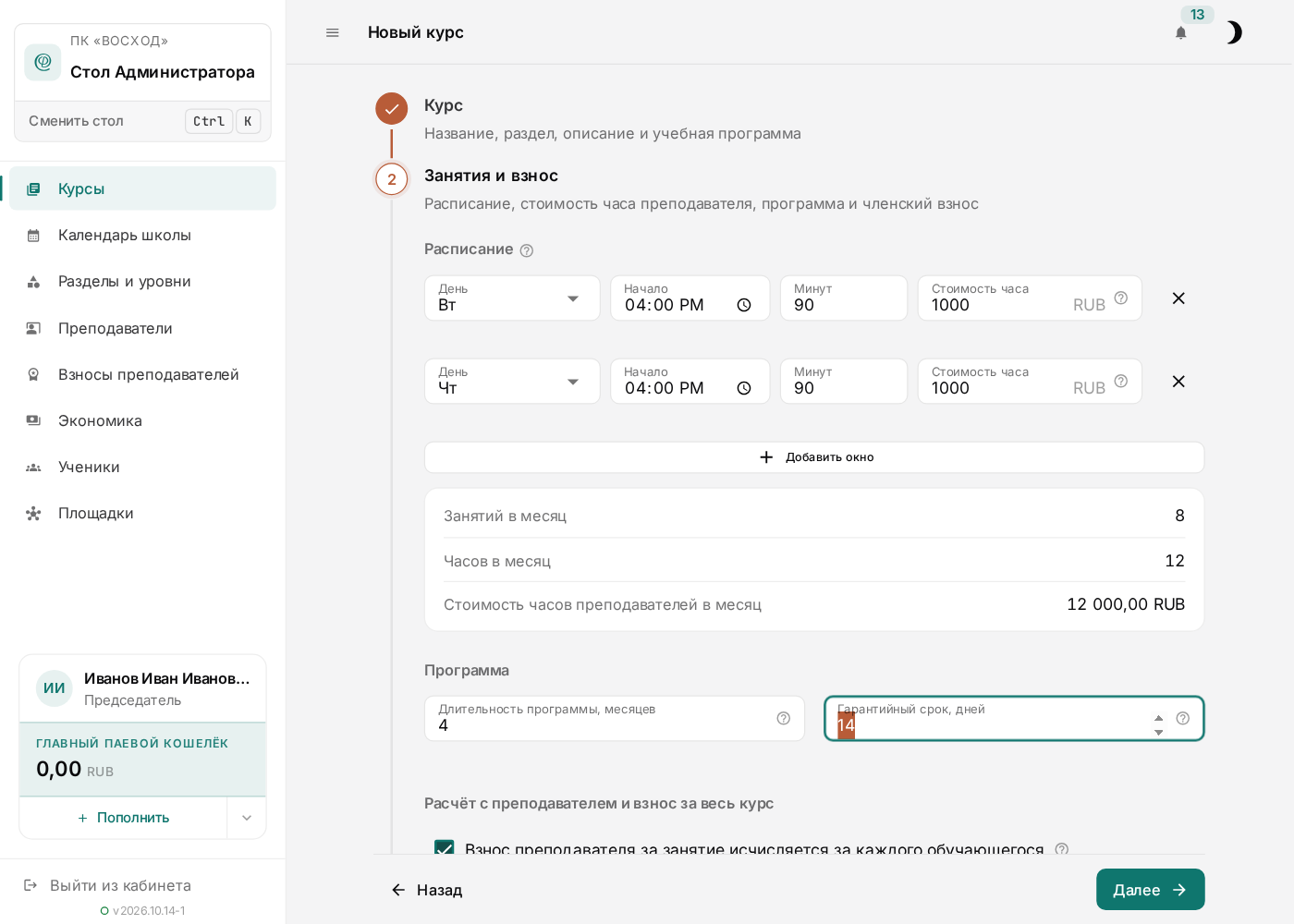Toggle Взнос преподавателя за занятие checkbox
1294x924 pixels.
tap(445, 848)
